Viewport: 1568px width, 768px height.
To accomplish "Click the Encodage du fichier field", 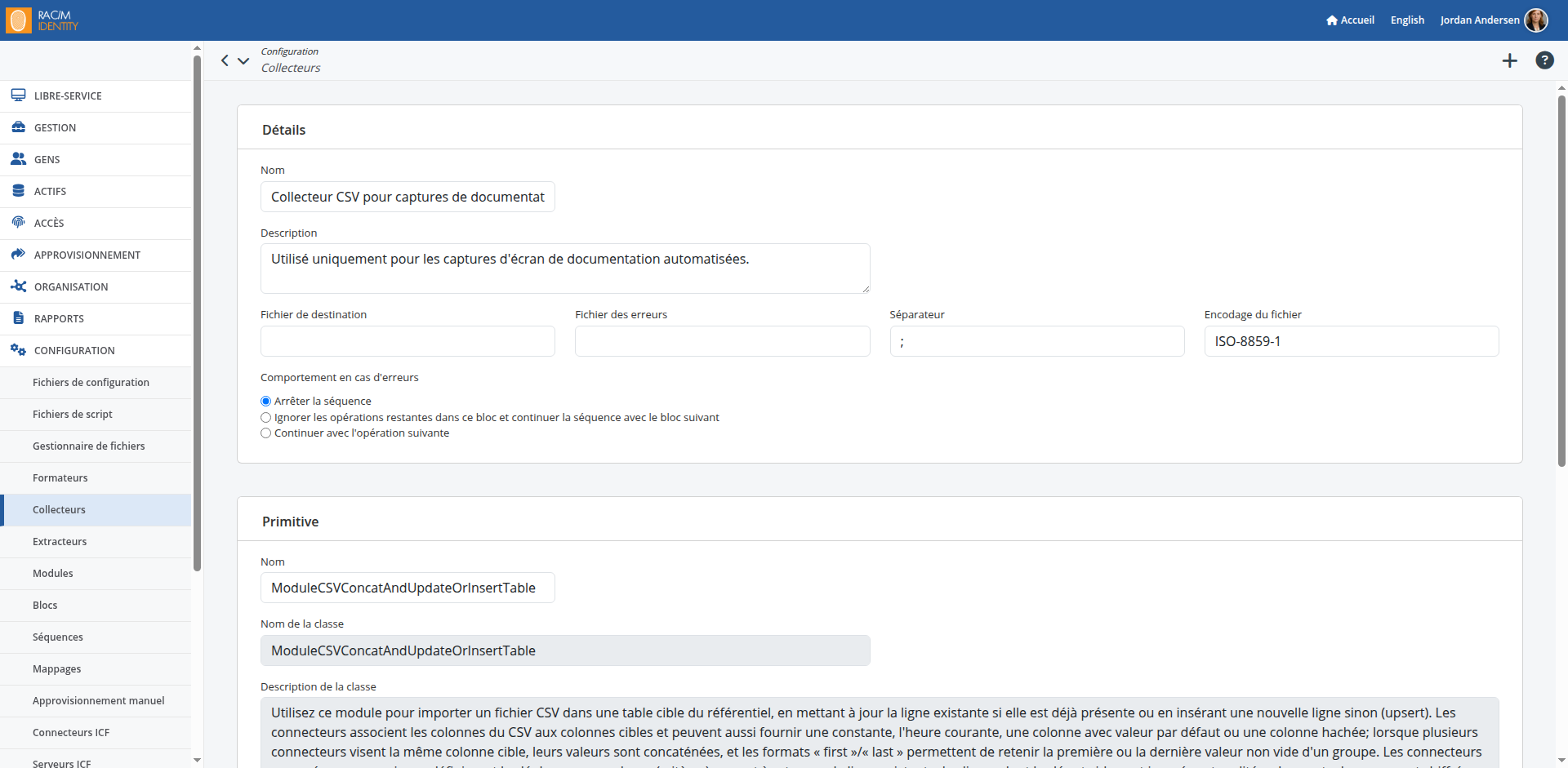I will tap(1352, 341).
